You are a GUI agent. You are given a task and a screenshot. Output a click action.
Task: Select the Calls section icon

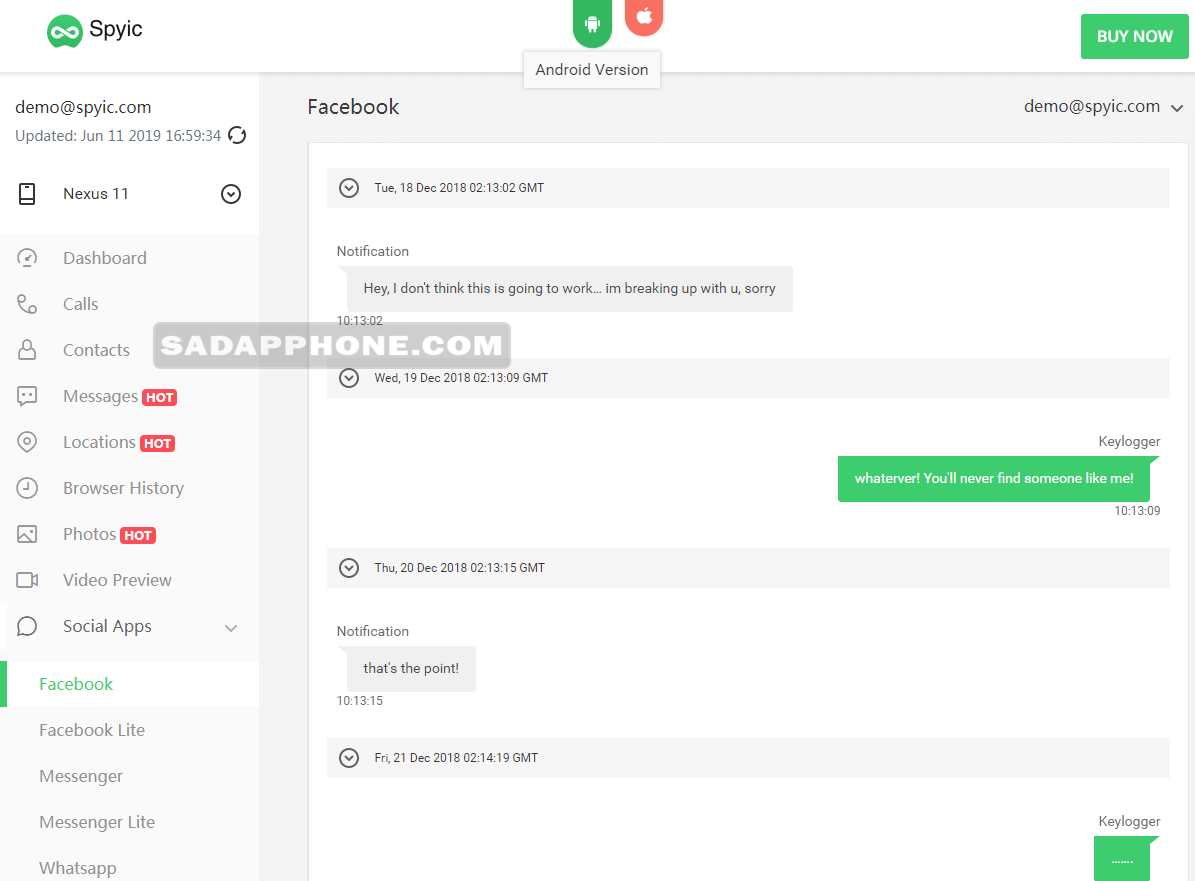point(27,303)
